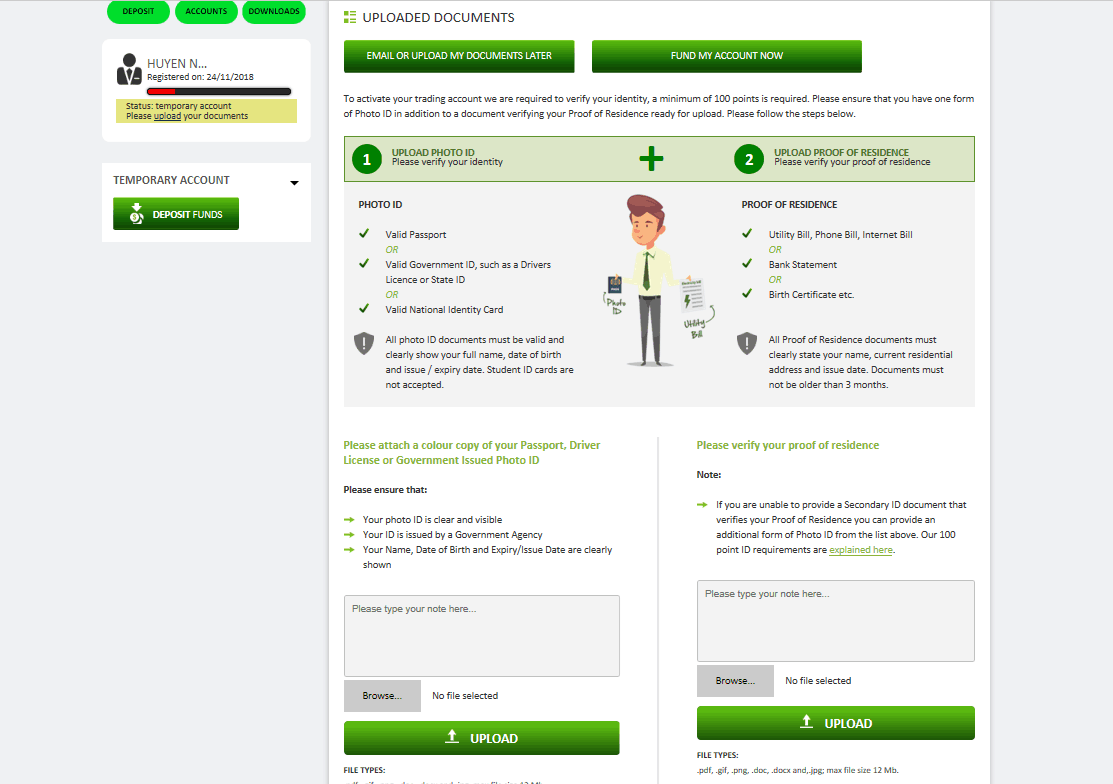Click the photo ID note text area

(481, 636)
